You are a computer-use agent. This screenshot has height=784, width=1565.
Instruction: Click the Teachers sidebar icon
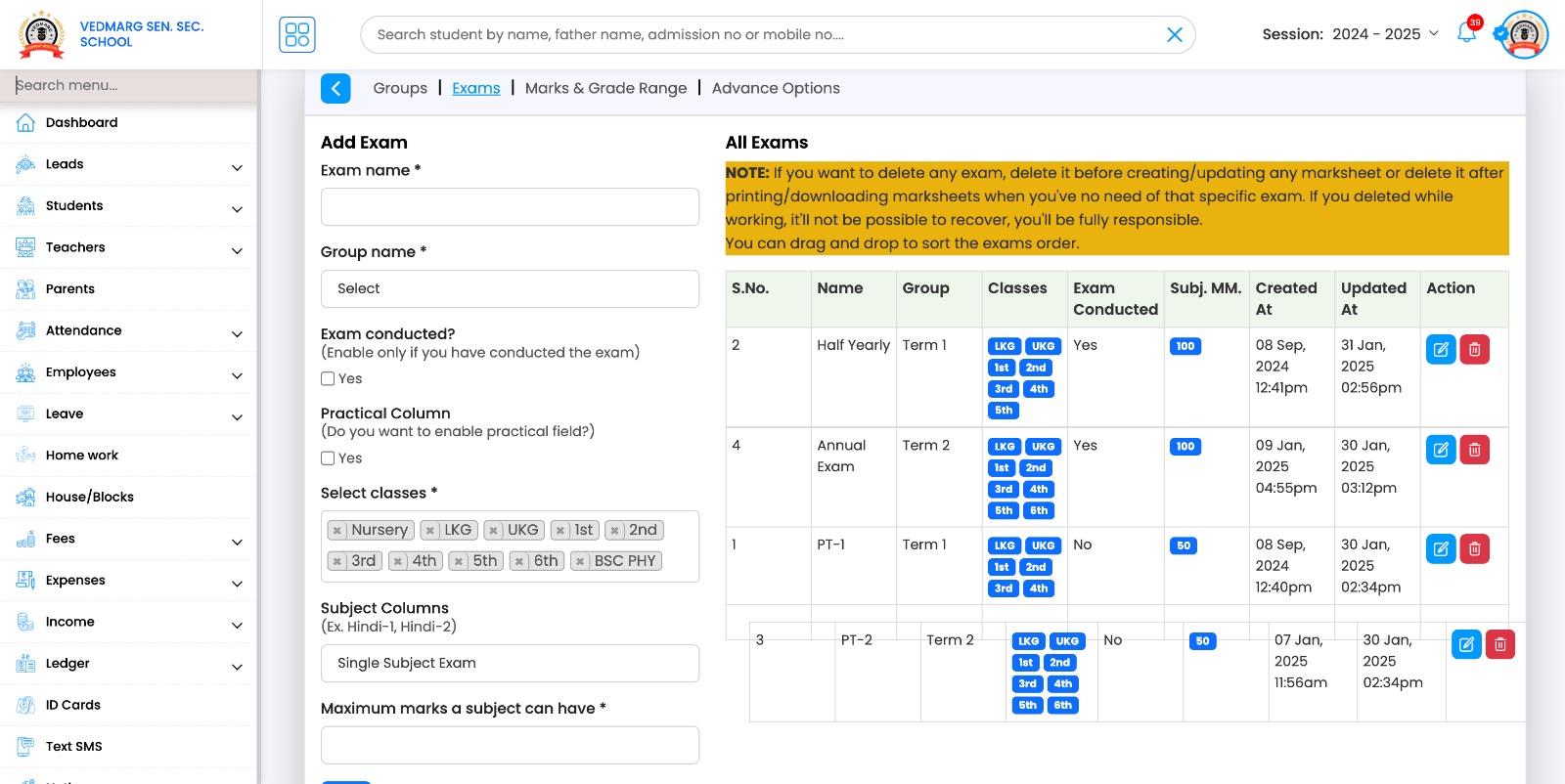(x=25, y=247)
